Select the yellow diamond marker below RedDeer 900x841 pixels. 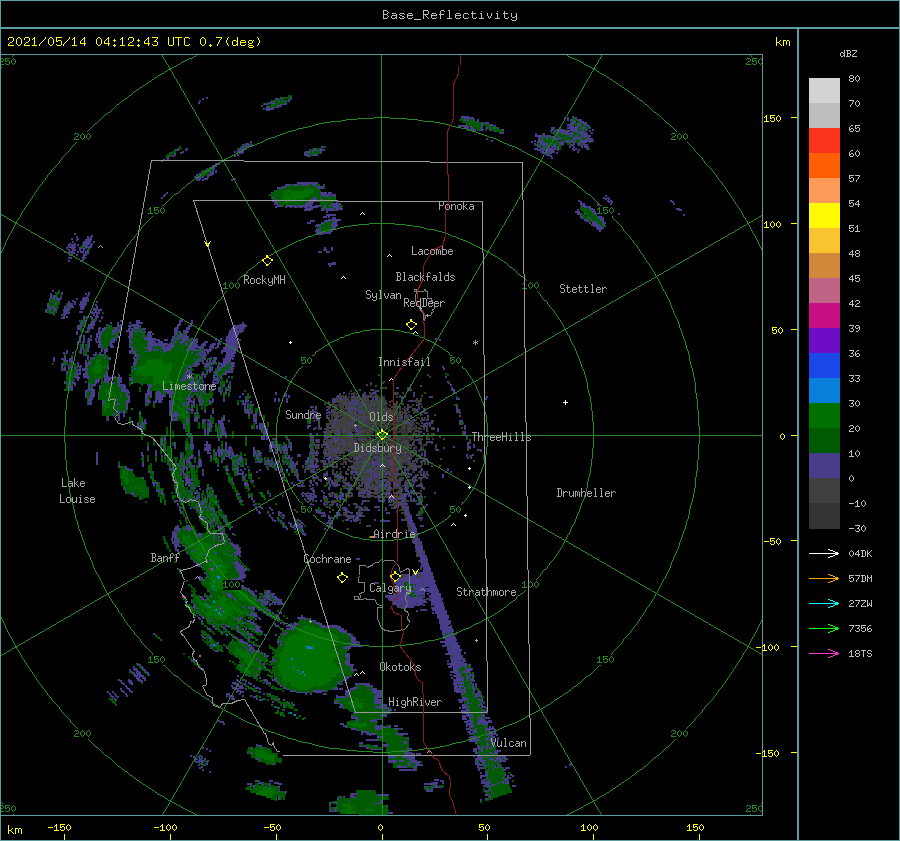(411, 324)
